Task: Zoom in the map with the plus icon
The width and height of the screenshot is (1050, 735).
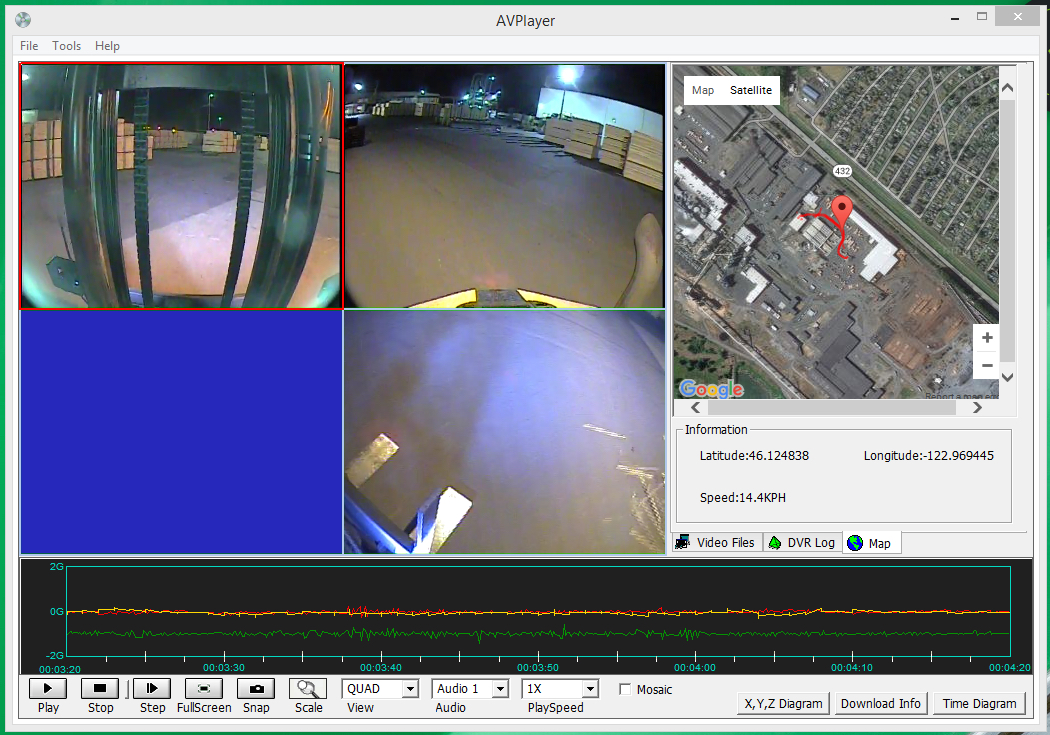Action: 987,338
